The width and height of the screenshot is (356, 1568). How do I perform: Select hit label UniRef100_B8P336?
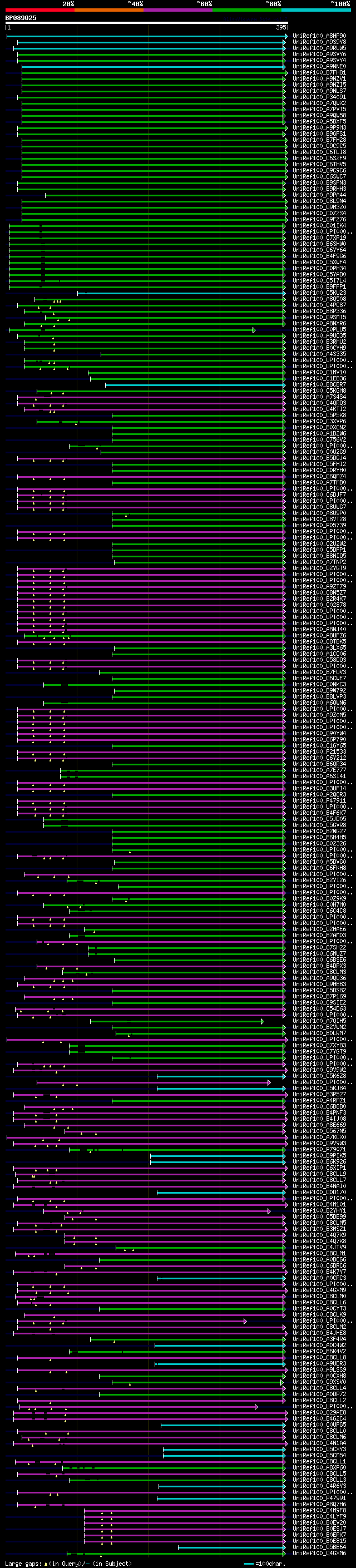319,311
